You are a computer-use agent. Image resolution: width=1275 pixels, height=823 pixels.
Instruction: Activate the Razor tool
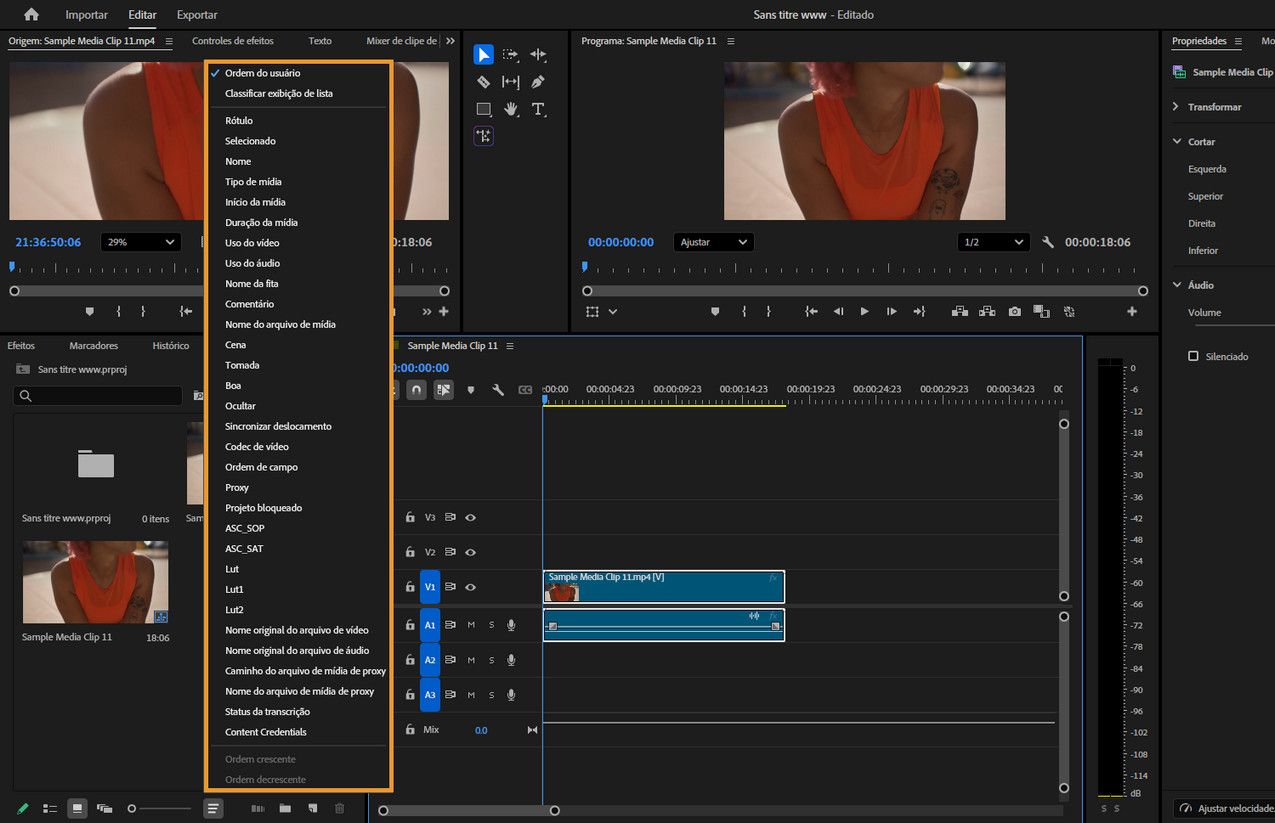pos(484,82)
